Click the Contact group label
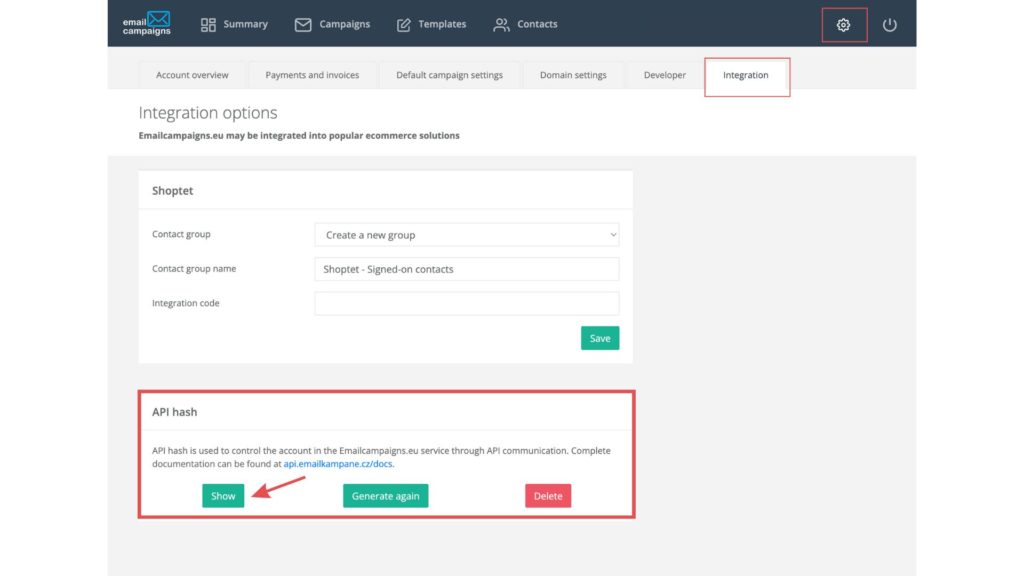Viewport: 1024px width, 576px height. 181,234
